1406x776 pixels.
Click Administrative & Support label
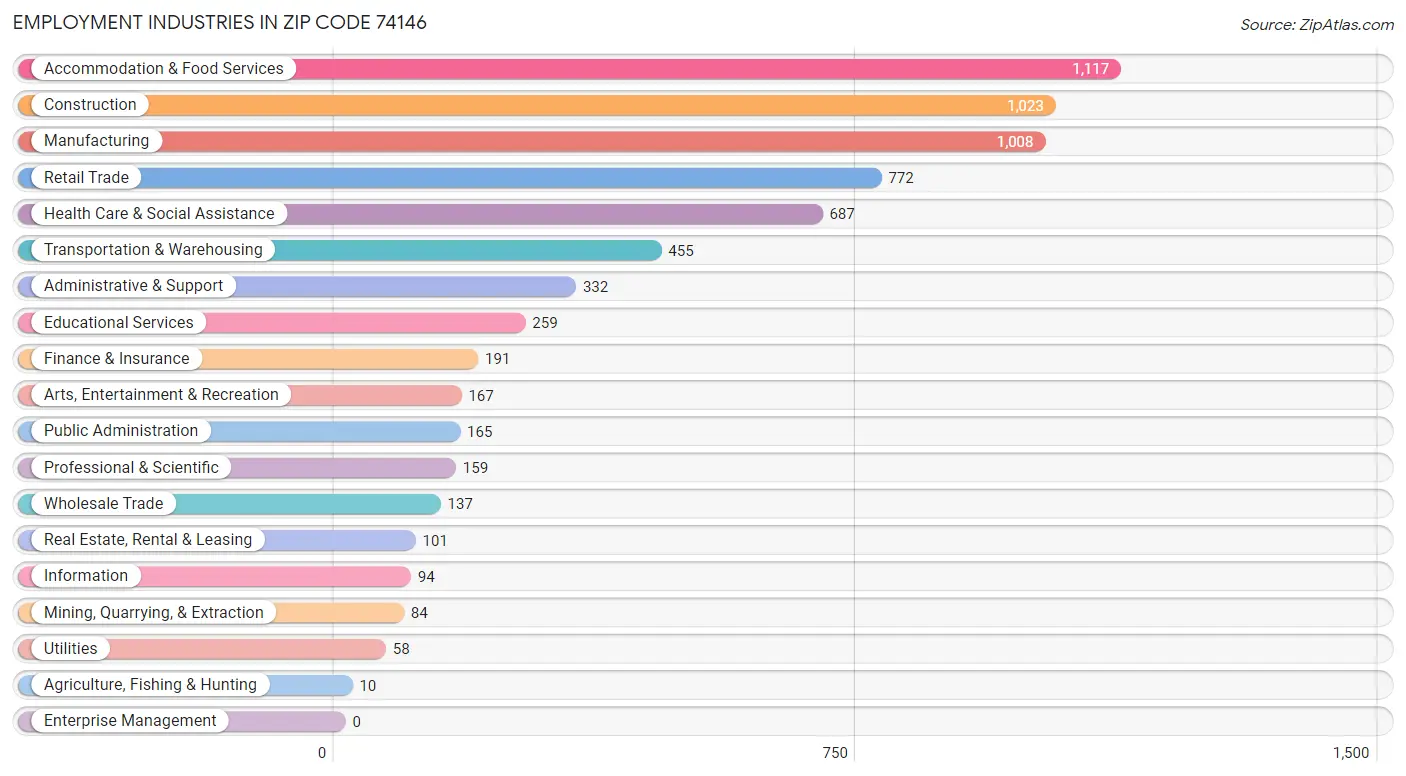click(134, 285)
